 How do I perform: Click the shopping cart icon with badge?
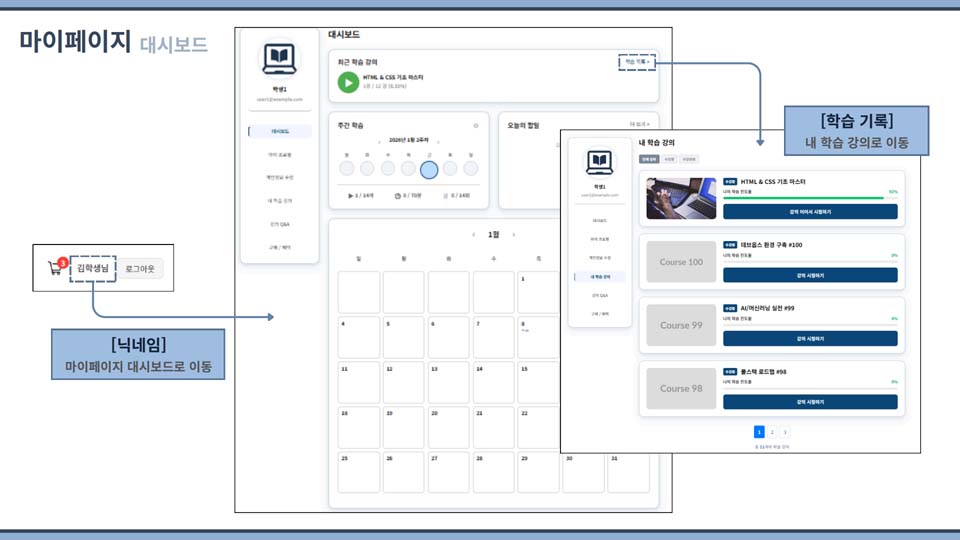coord(56,268)
